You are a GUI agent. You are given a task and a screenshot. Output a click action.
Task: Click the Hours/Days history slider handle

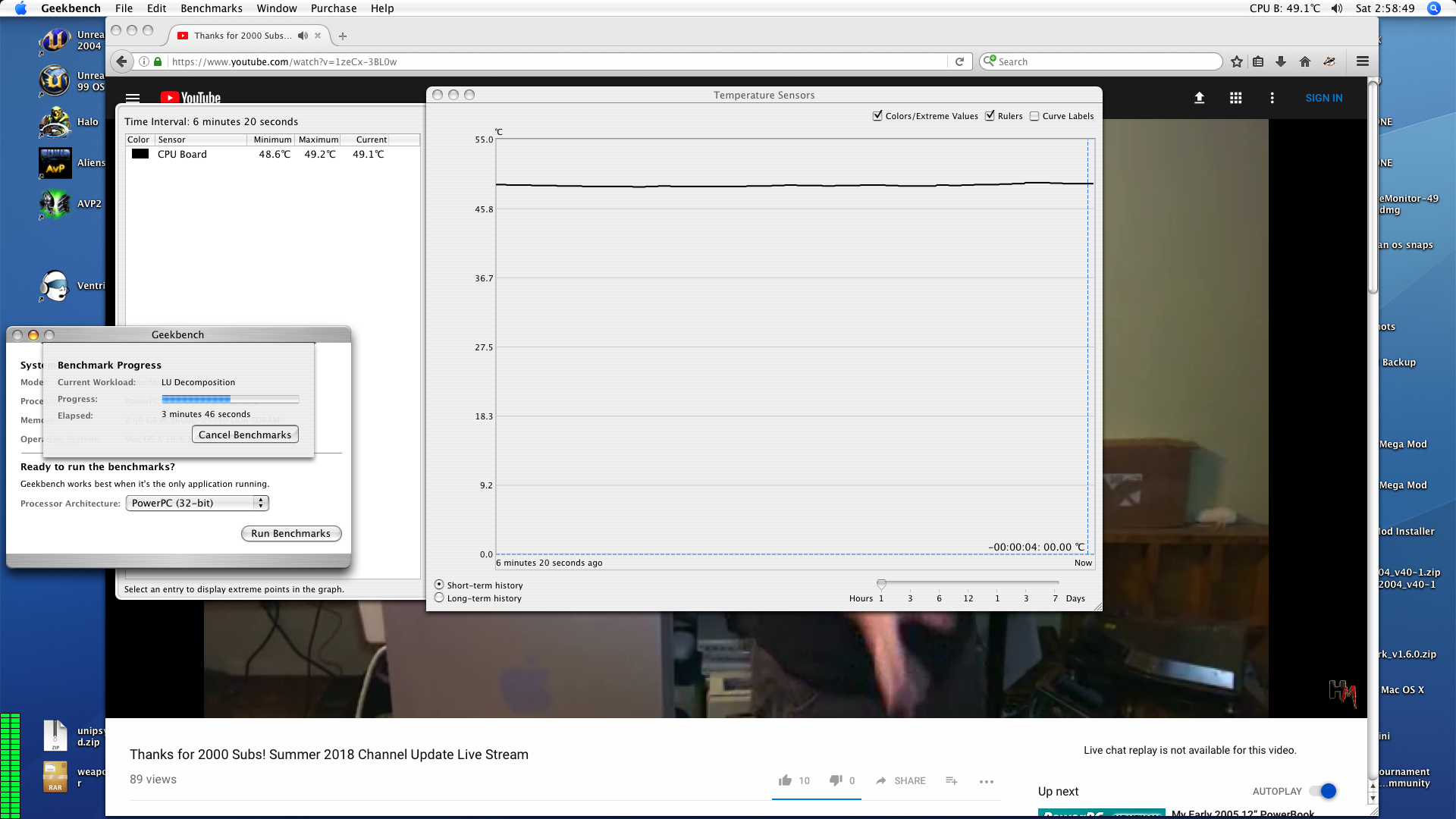coord(881,584)
